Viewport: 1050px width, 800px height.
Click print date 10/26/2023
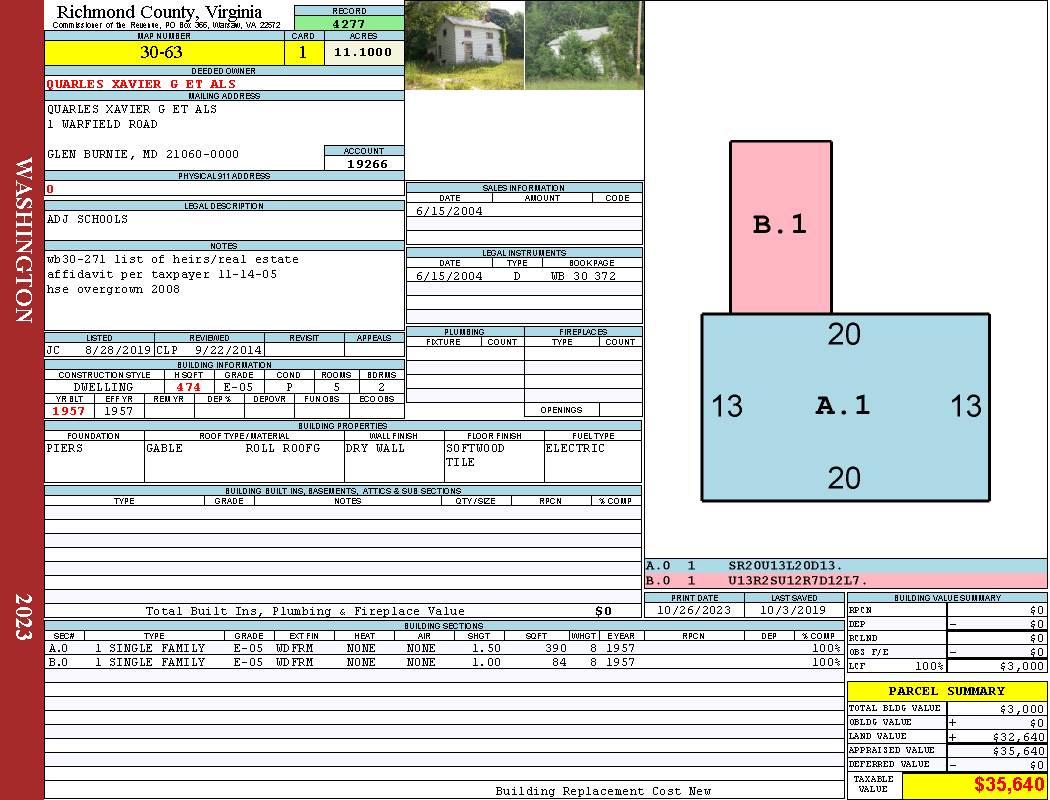click(694, 611)
